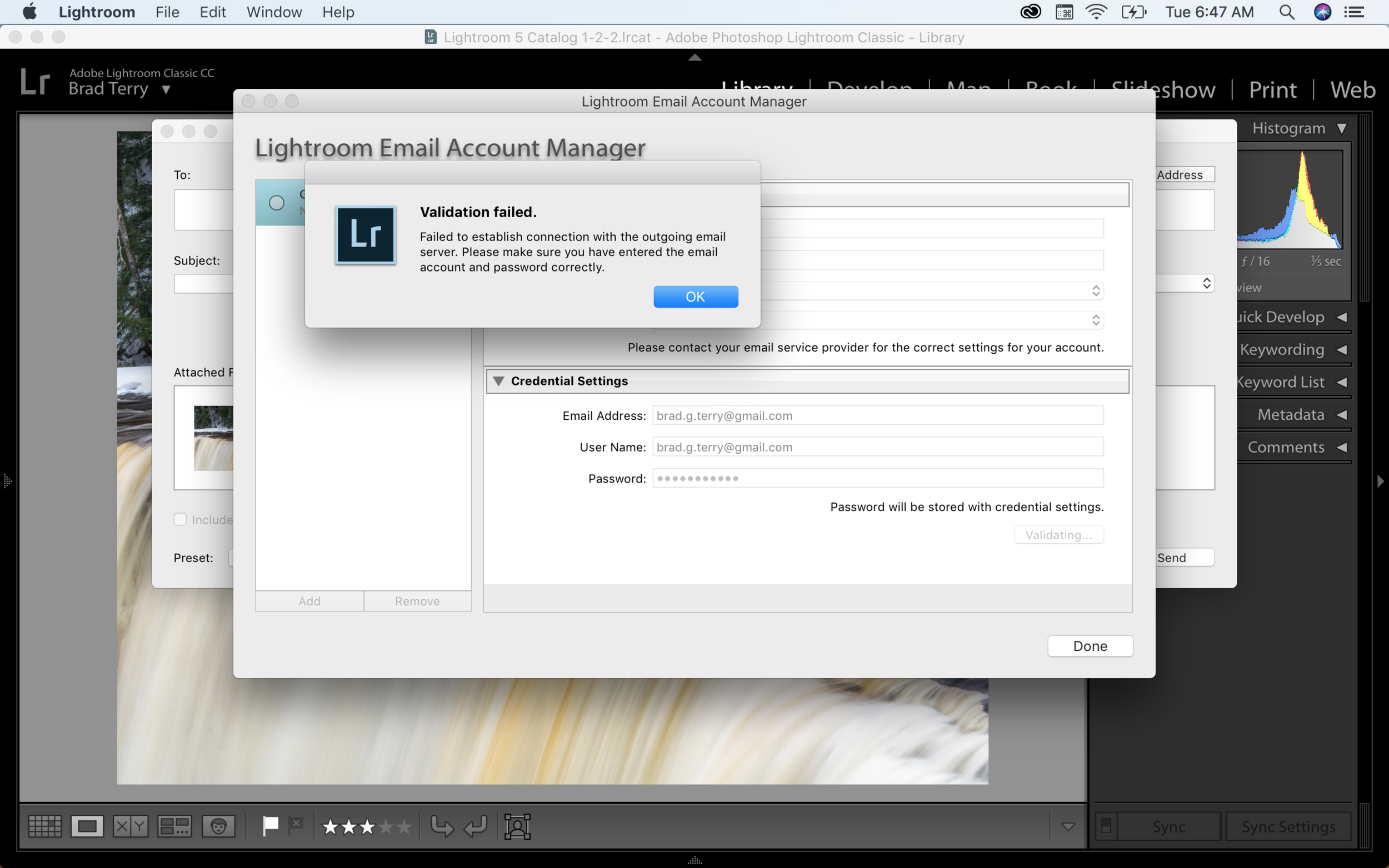Switch to the Print module
Image resolution: width=1389 pixels, height=868 pixels.
click(x=1272, y=89)
